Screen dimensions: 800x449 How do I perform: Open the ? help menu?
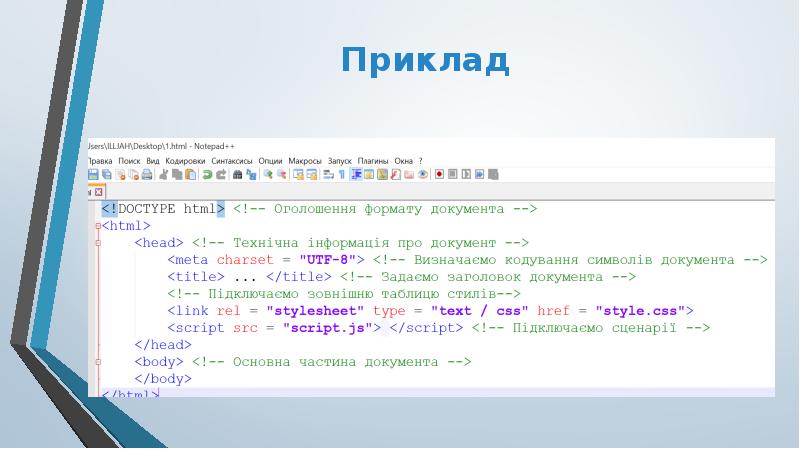(x=420, y=161)
